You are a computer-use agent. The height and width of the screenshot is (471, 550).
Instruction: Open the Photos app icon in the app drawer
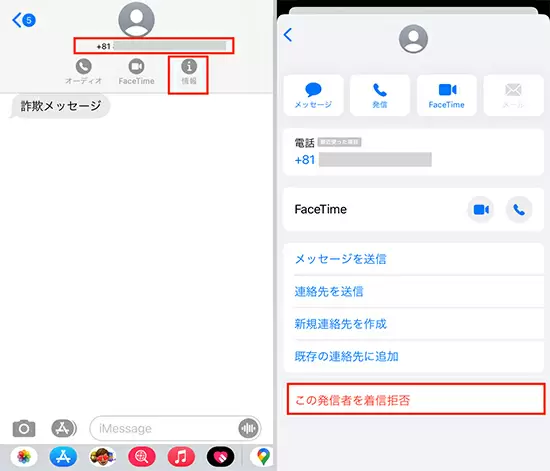coord(24,457)
